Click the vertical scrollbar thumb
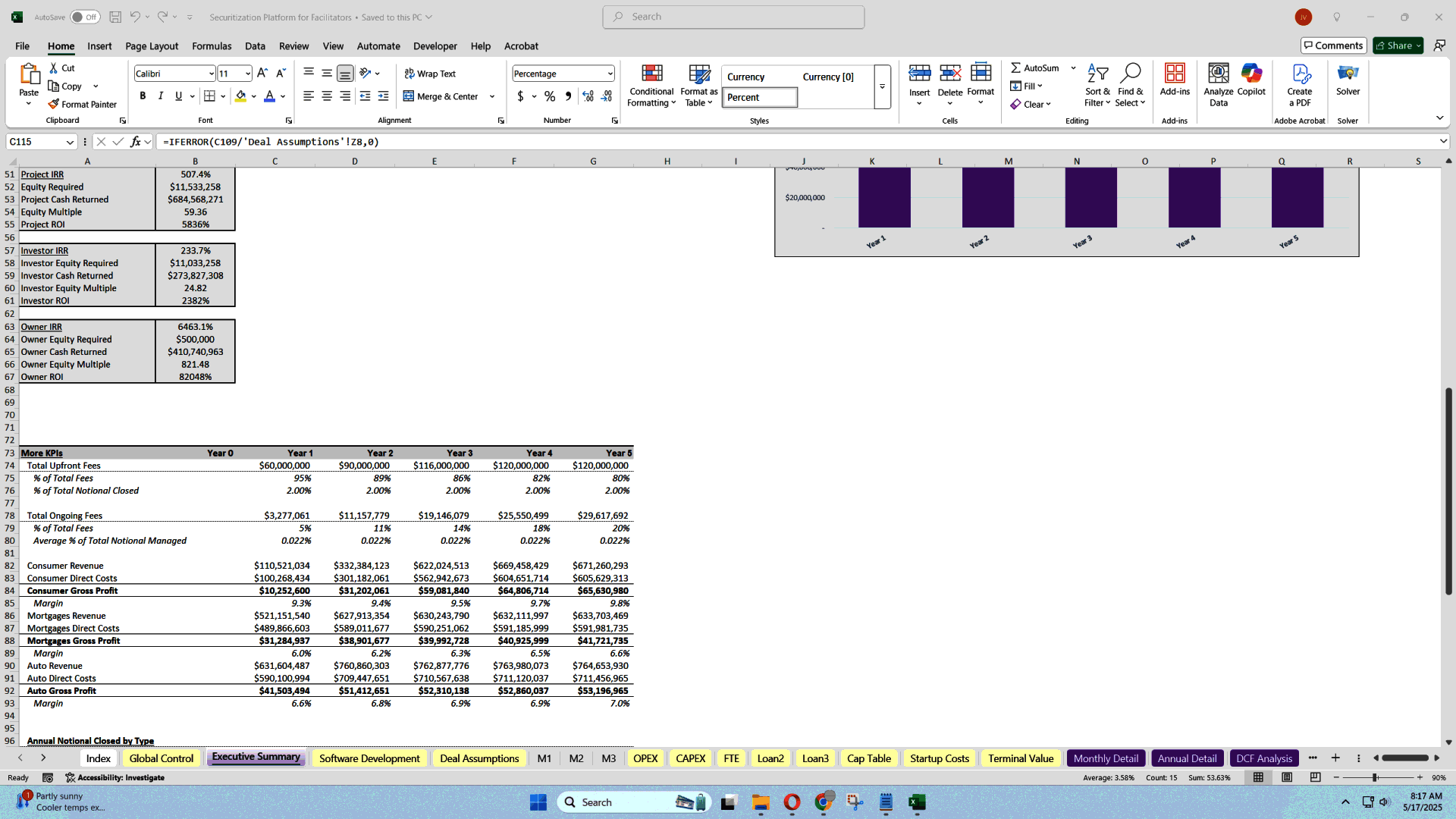Viewport: 1456px width, 819px height. (x=1448, y=491)
